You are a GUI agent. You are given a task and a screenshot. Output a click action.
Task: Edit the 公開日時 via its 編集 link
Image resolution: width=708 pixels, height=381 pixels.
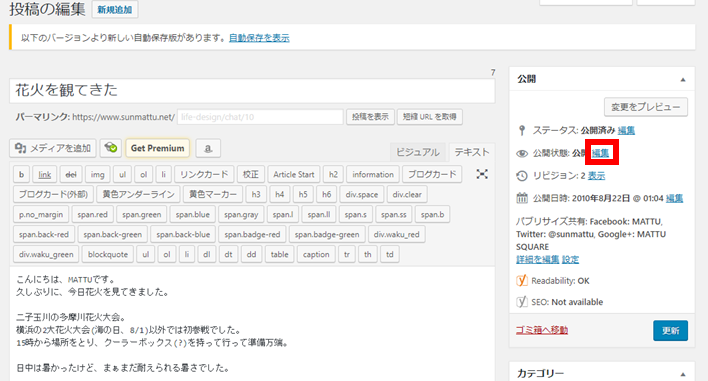pyautogui.click(x=675, y=198)
